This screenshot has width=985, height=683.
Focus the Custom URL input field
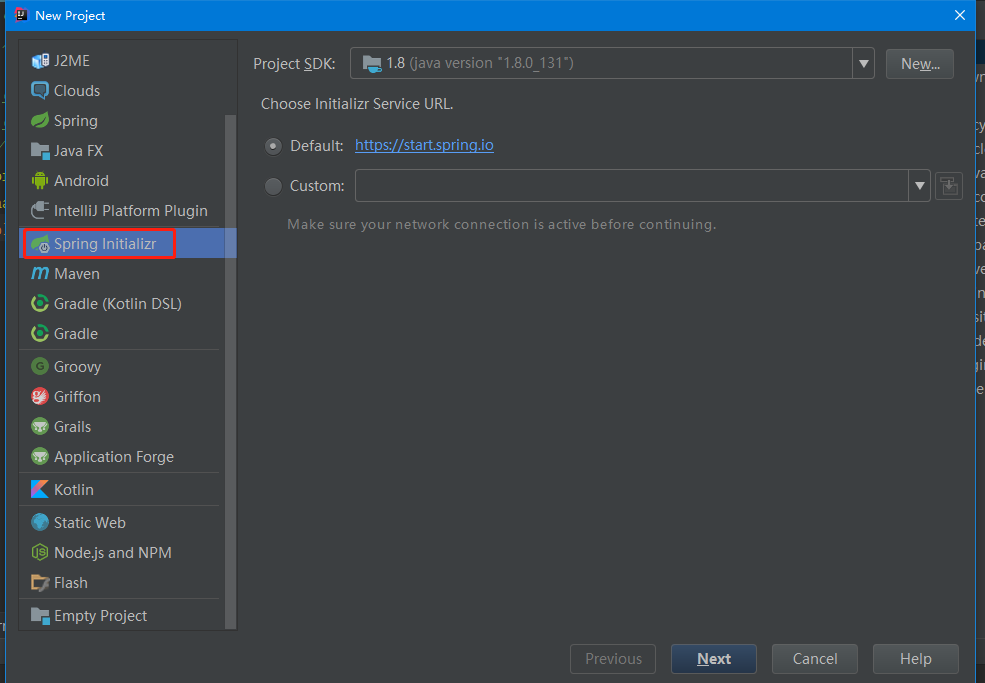point(631,186)
